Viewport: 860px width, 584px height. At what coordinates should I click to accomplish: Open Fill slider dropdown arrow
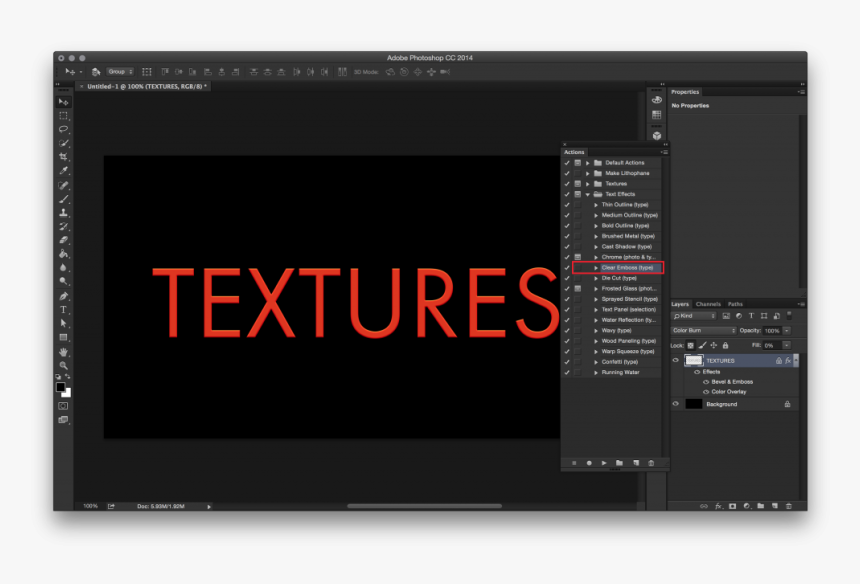tap(787, 345)
